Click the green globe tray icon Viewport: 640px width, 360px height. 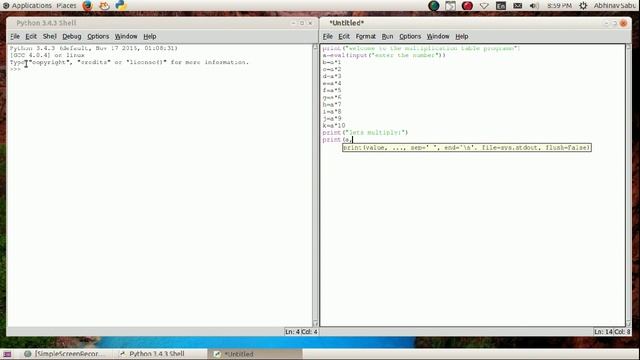coord(434,6)
